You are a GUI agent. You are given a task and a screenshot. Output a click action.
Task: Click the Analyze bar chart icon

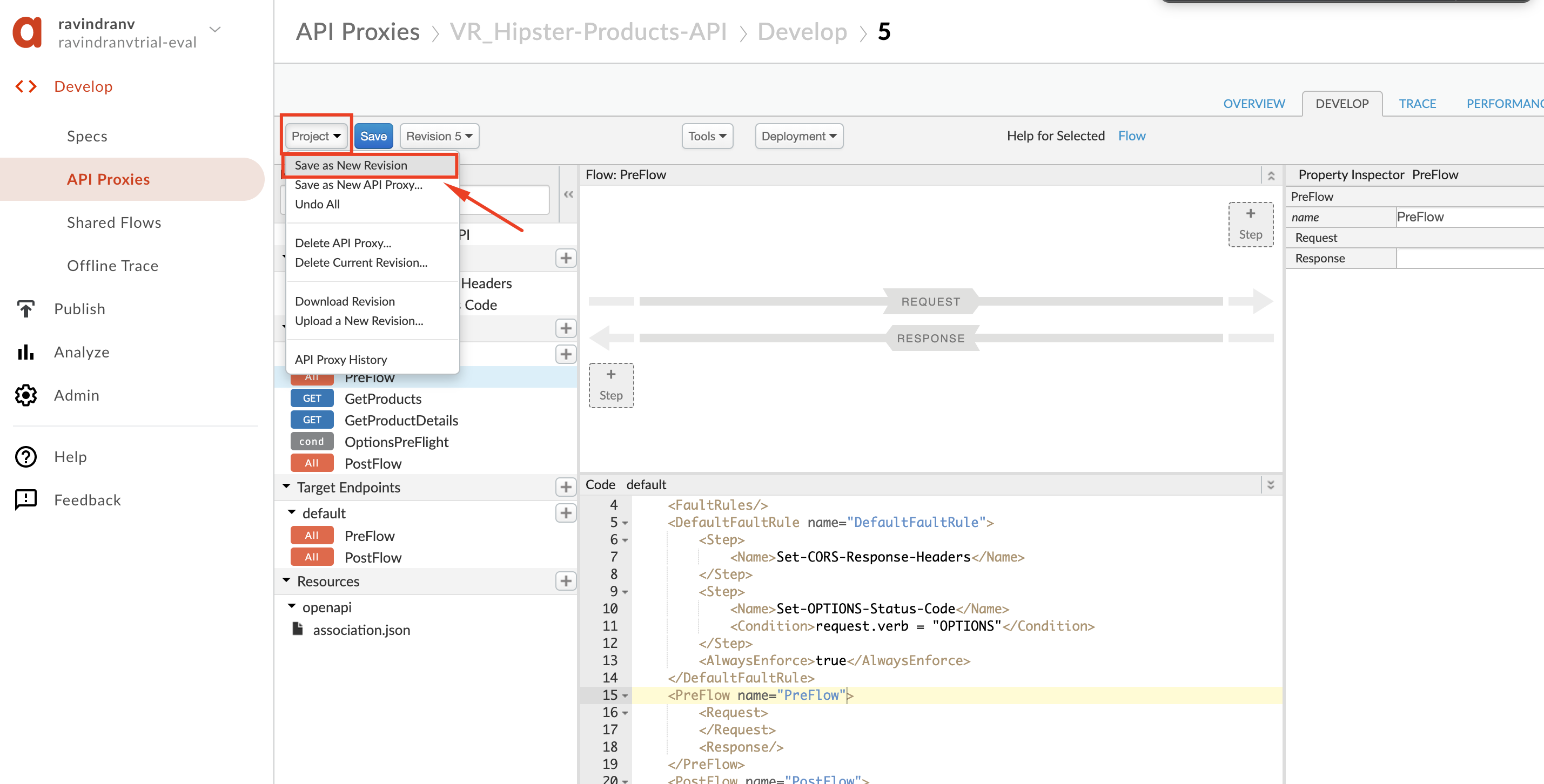(26, 352)
